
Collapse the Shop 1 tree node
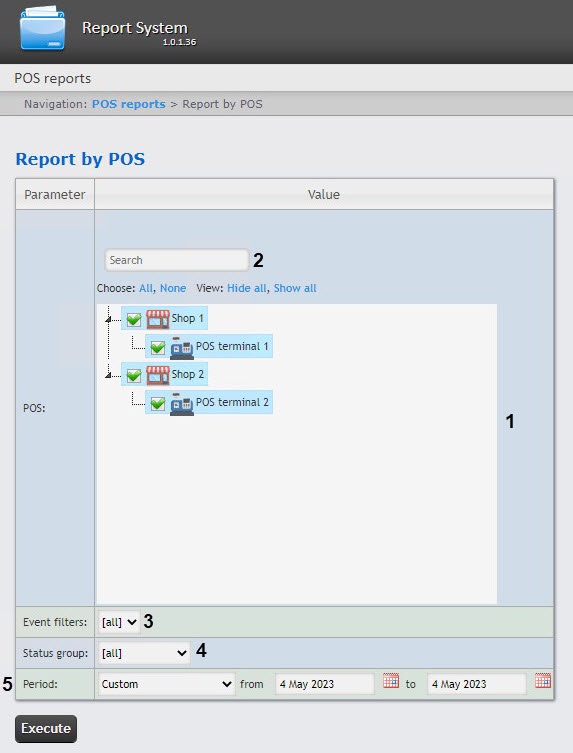click(x=108, y=319)
